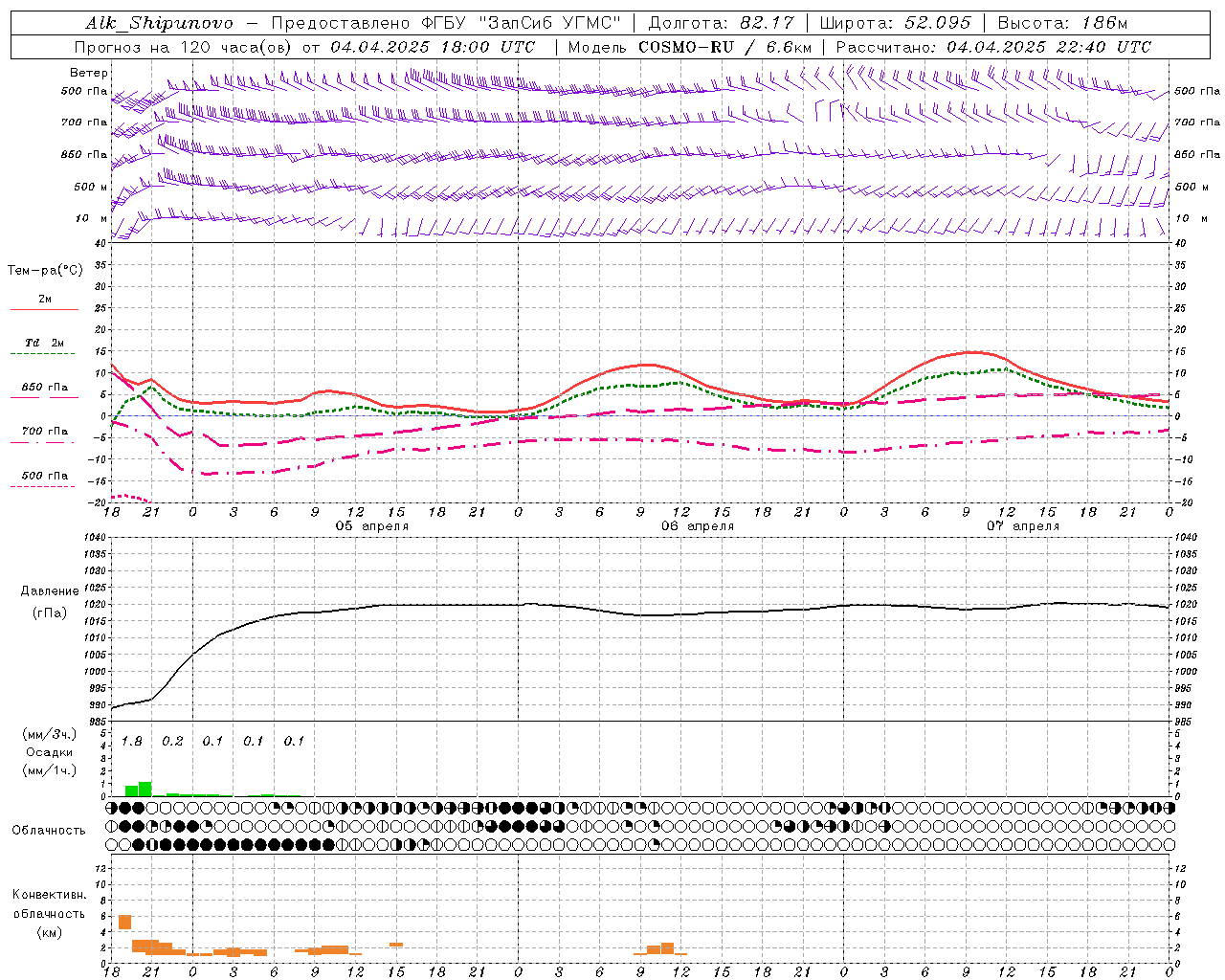Click the (мм/3ч.) unit label
The height and width of the screenshot is (980, 1225).
[49, 734]
